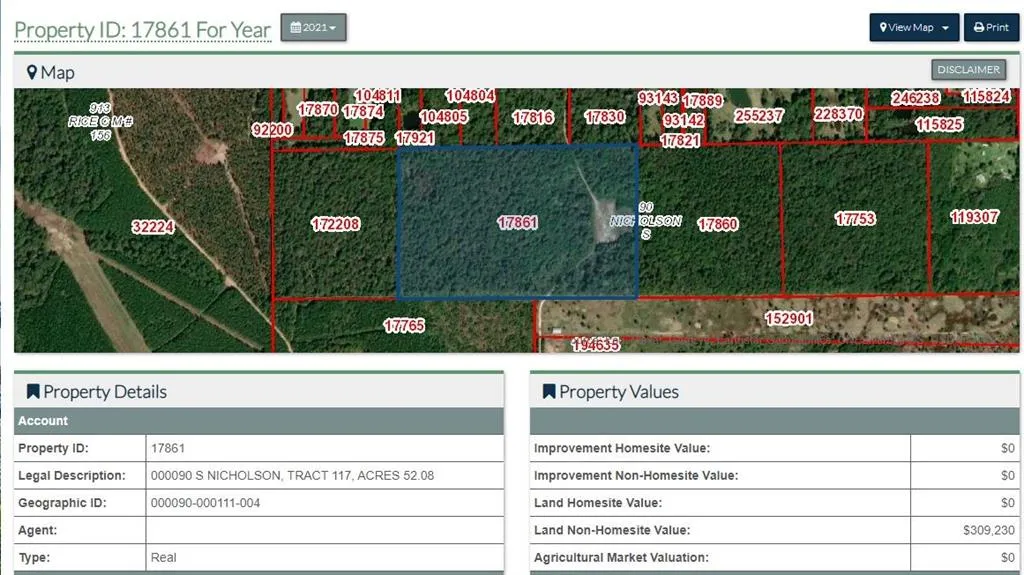This screenshot has width=1024, height=575.
Task: Expand the View Map dropdown menu
Action: tap(914, 28)
